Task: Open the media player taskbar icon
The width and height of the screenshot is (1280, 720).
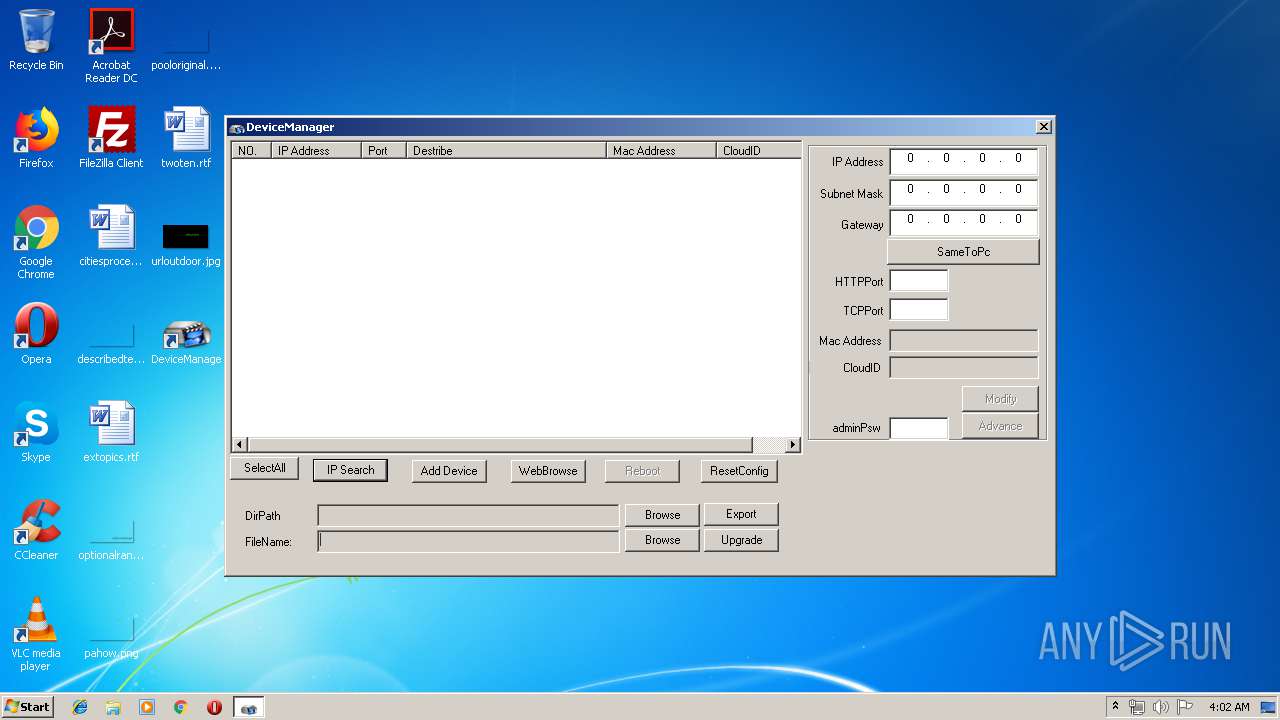Action: click(x=147, y=707)
